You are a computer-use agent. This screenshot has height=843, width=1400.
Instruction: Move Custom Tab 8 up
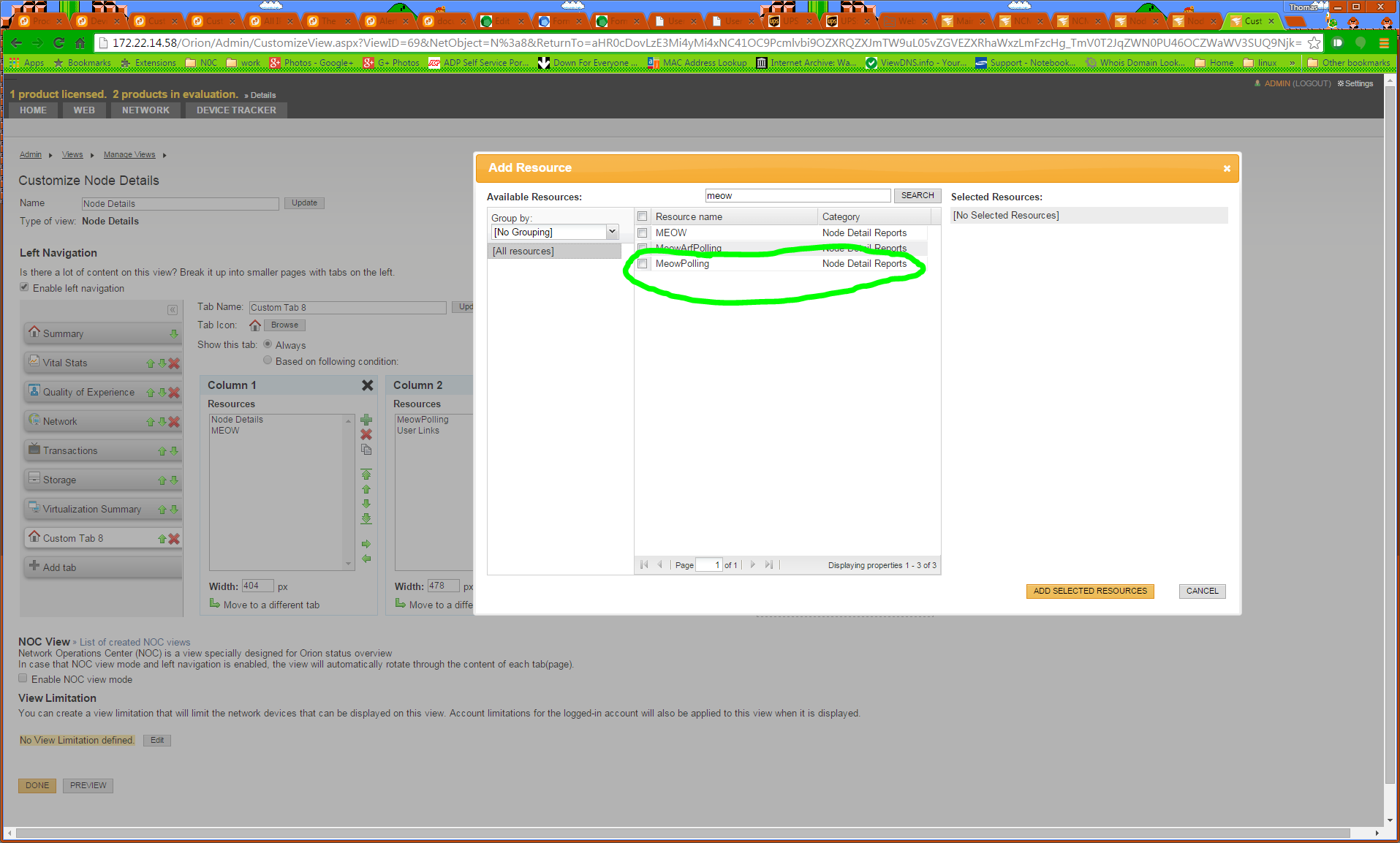pos(162,539)
